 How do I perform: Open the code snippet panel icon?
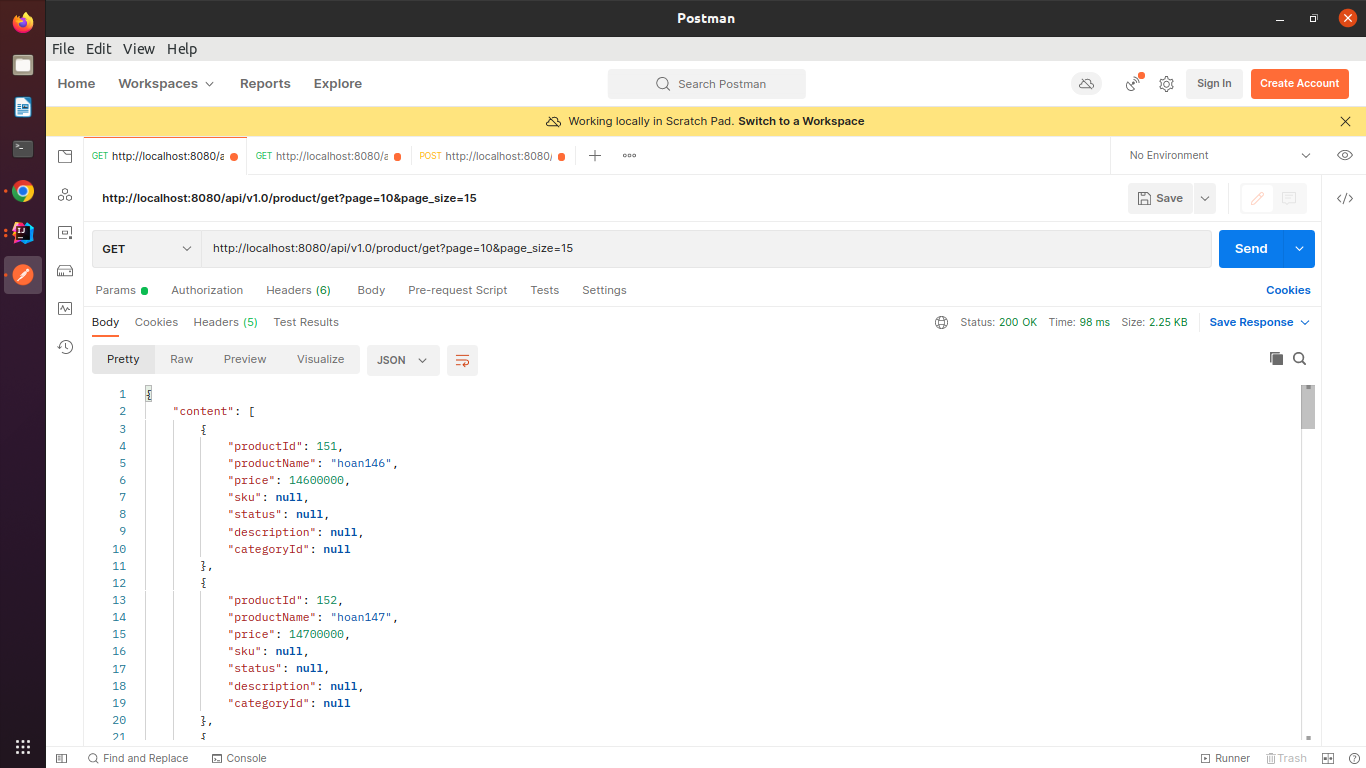coord(1345,198)
